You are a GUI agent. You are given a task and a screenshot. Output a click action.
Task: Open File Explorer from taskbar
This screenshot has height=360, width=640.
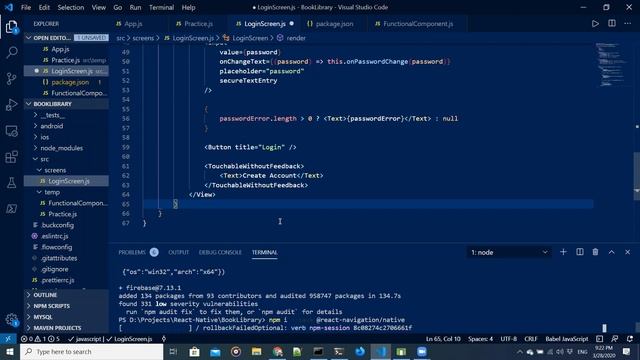(x=256, y=351)
